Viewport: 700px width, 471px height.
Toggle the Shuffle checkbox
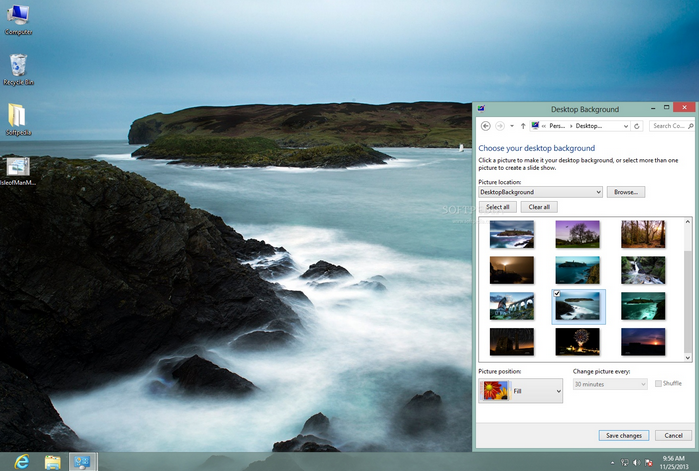coord(658,383)
